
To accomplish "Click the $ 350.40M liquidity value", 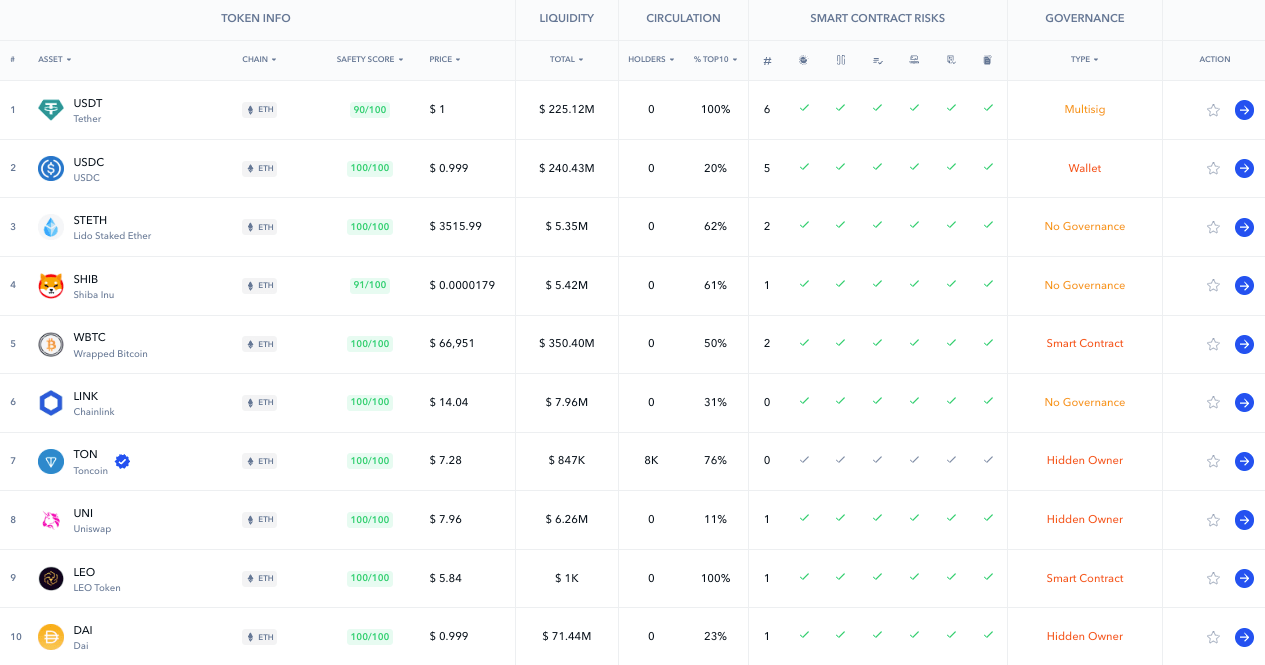I will (566, 344).
